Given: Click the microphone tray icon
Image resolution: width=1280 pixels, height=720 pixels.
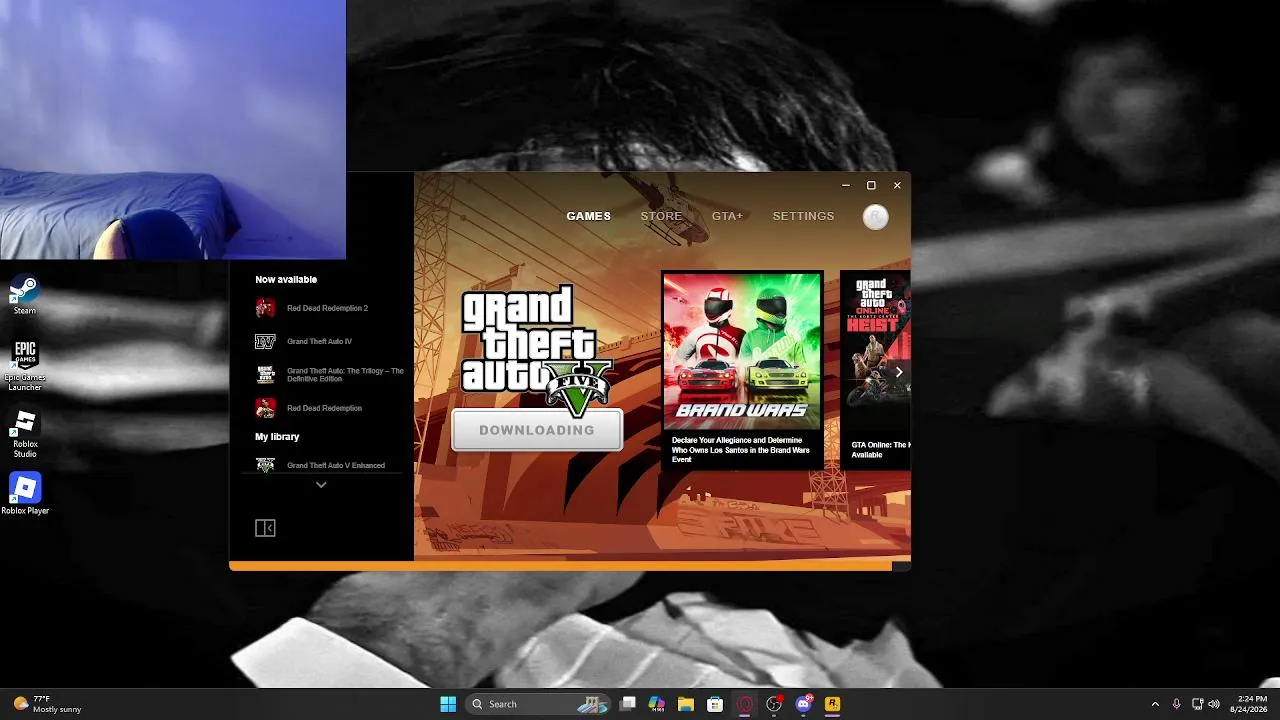Looking at the screenshot, I should pyautogui.click(x=1176, y=704).
